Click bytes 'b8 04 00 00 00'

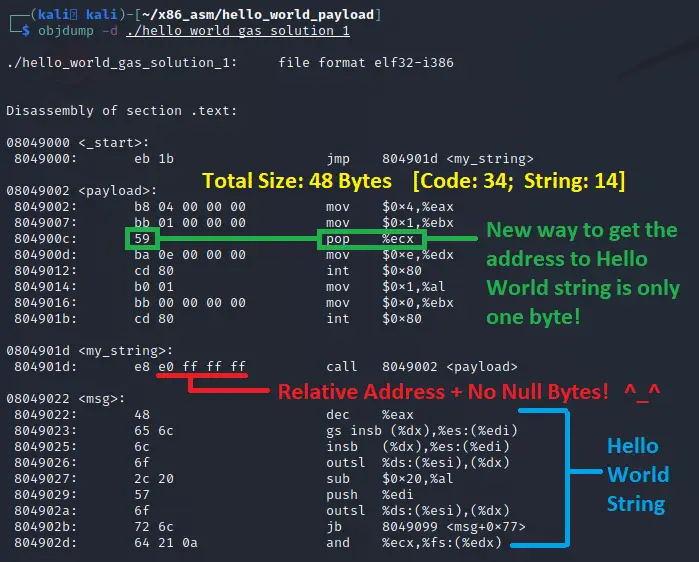point(190,207)
